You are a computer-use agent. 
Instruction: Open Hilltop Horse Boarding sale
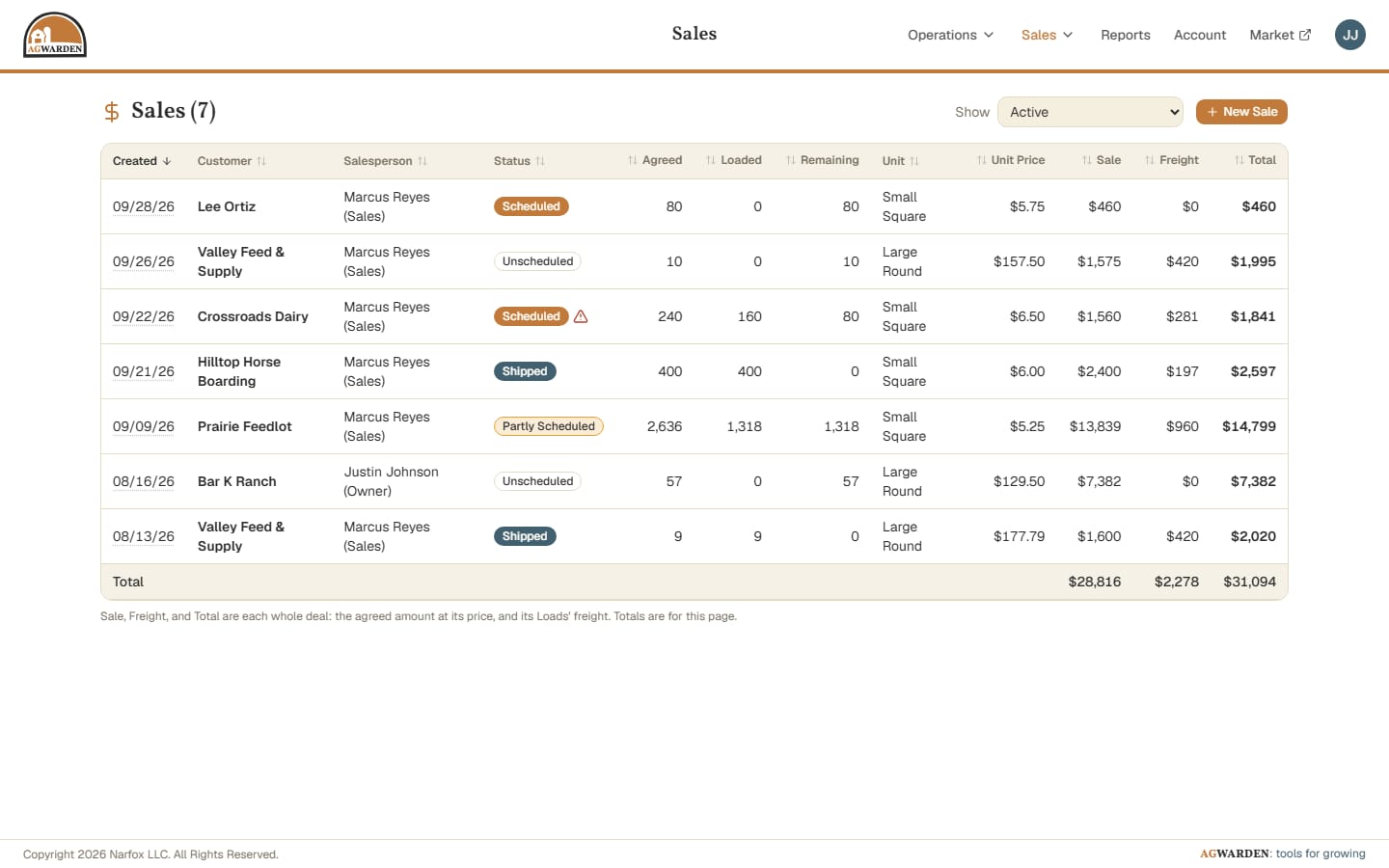(x=239, y=371)
